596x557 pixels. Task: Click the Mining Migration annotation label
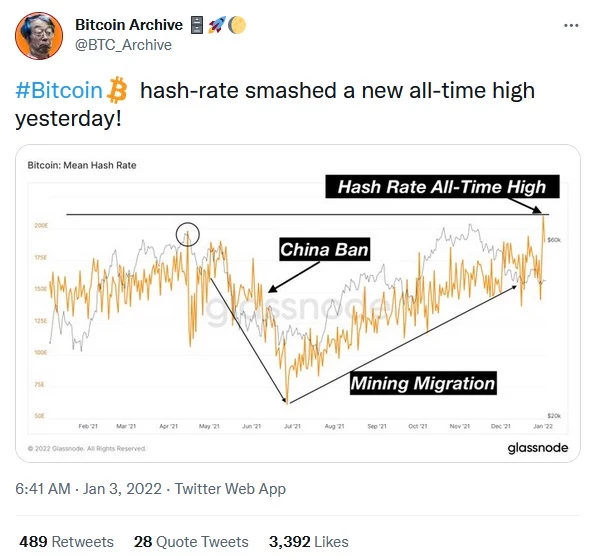pos(423,383)
